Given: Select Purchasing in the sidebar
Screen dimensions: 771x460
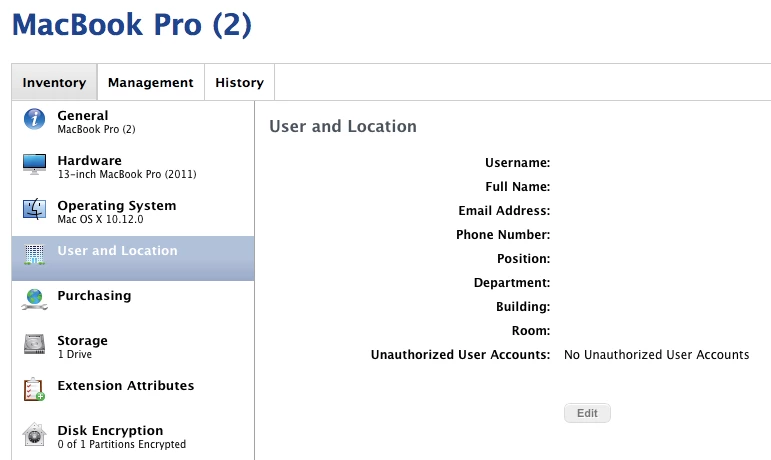Looking at the screenshot, I should tap(133, 303).
